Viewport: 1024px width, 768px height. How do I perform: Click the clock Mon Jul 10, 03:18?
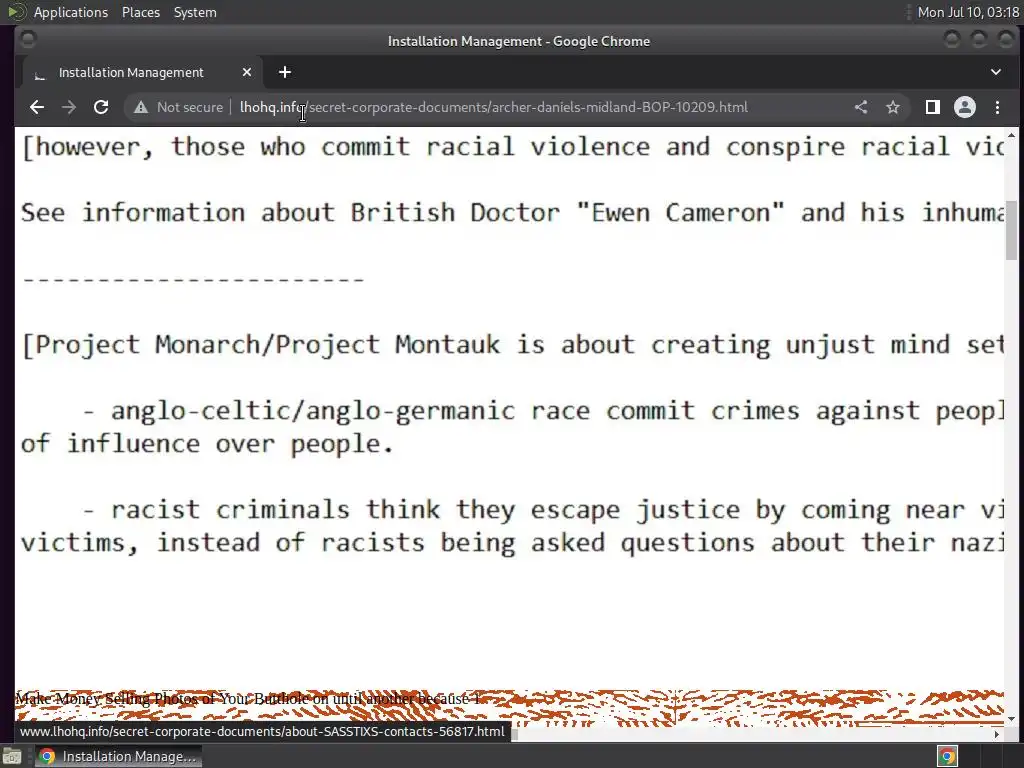click(968, 12)
